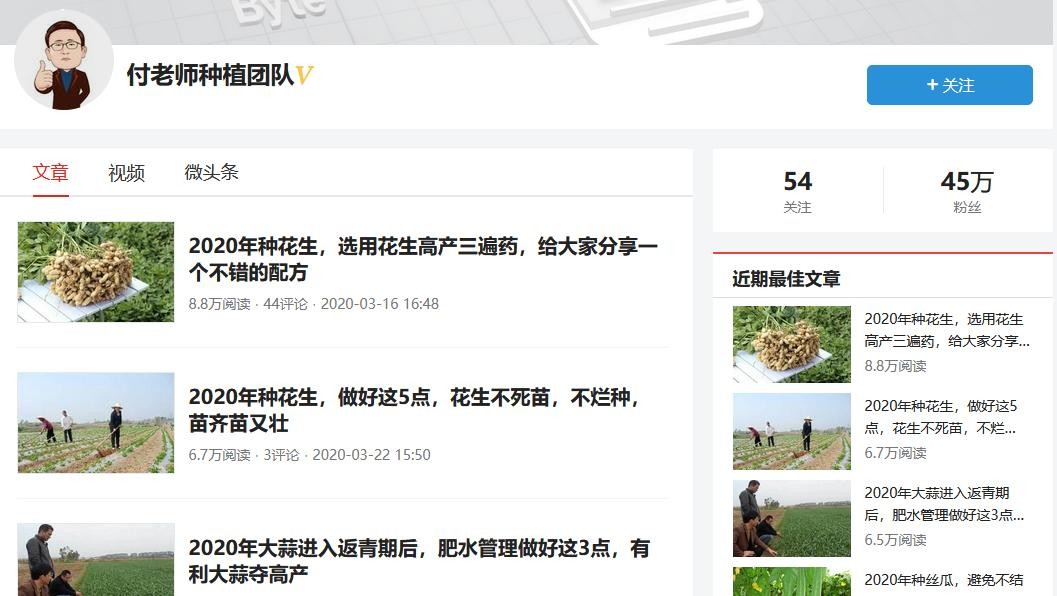Click the 44评论 comments count
Screen dimensions: 1057x596
point(285,304)
